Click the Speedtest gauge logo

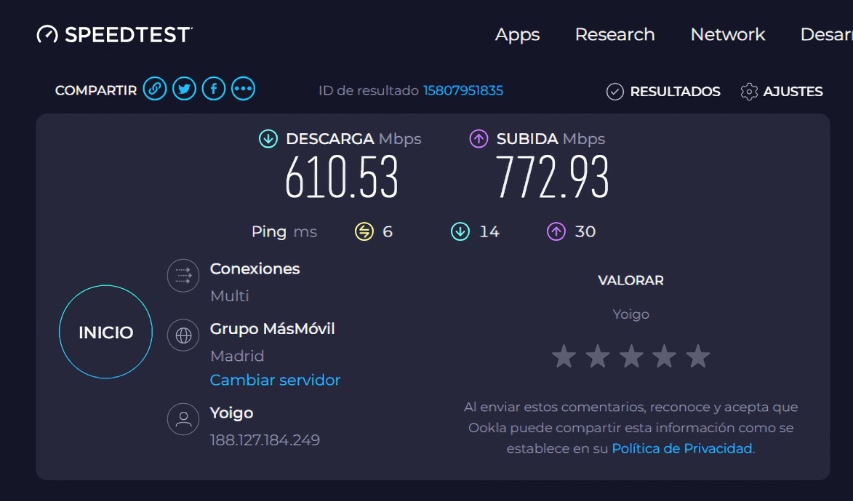pos(47,34)
